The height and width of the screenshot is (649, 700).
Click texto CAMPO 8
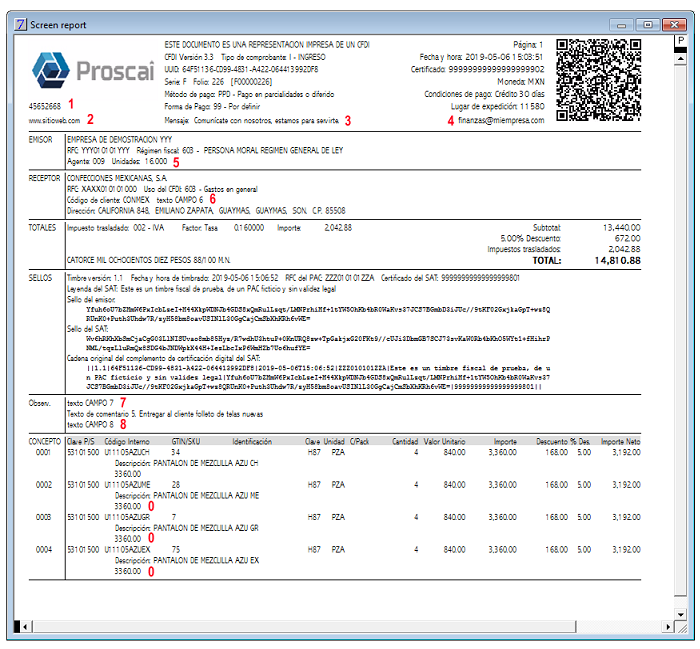point(90,424)
